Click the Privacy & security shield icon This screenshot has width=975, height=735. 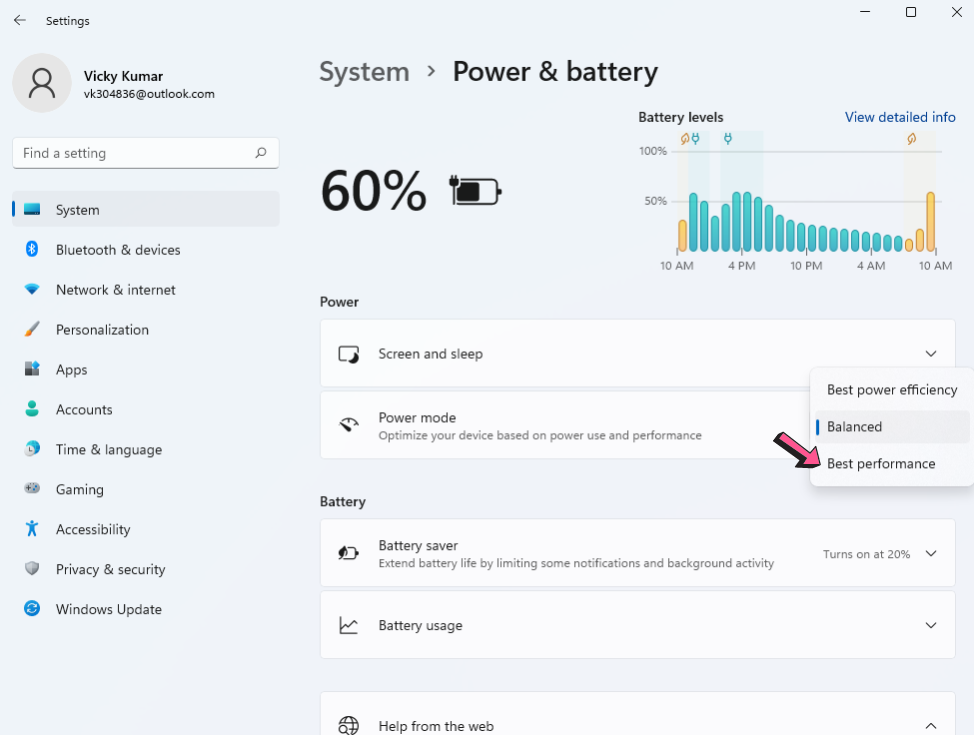[x=32, y=568]
